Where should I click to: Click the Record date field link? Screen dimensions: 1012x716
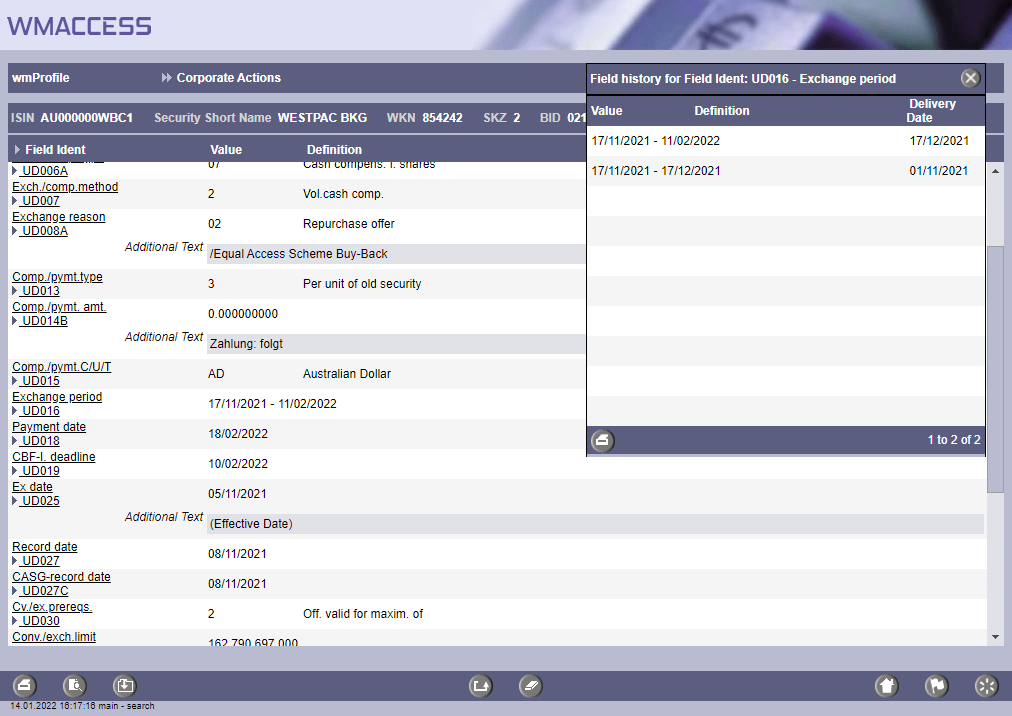(x=44, y=547)
